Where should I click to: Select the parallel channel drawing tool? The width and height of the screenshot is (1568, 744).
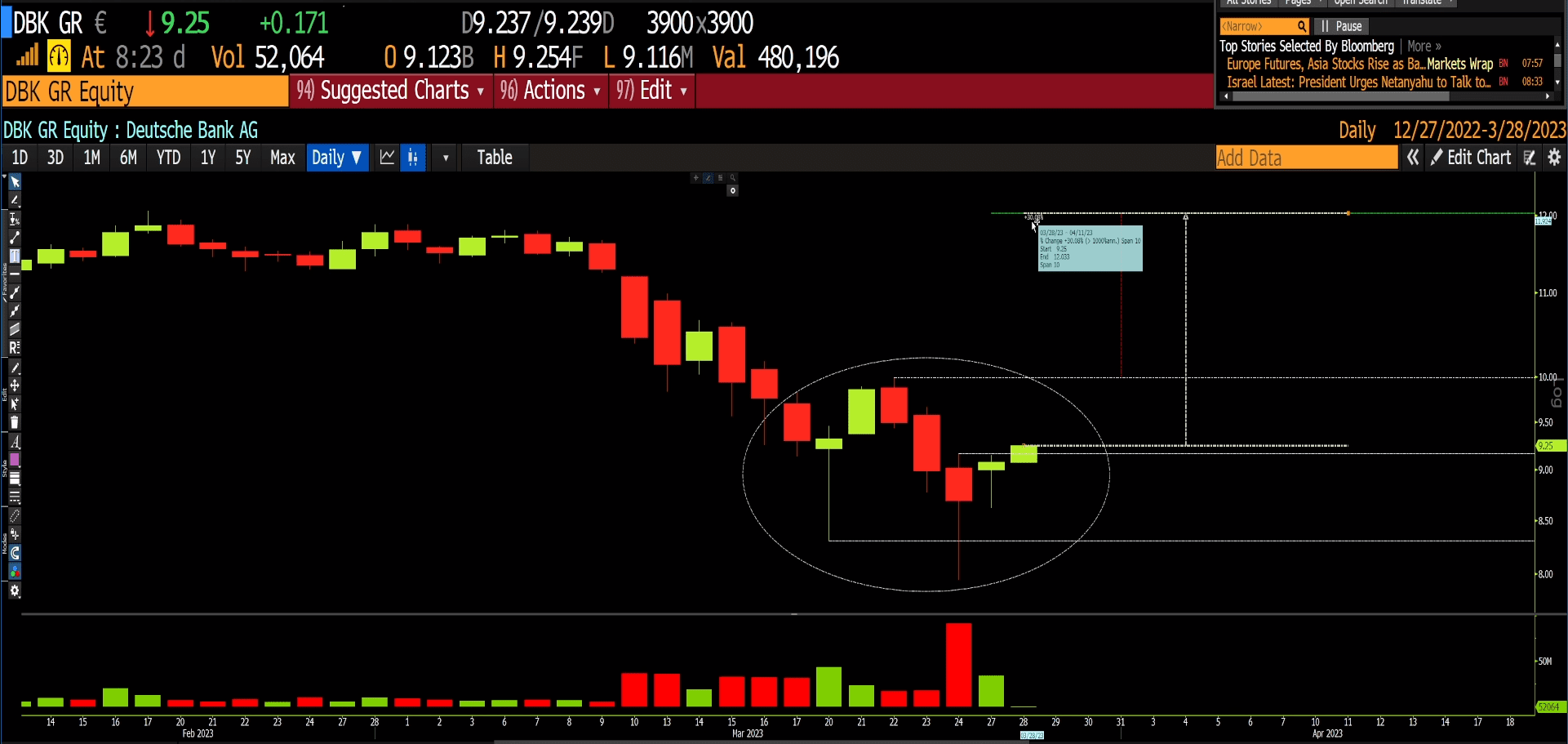(15, 329)
